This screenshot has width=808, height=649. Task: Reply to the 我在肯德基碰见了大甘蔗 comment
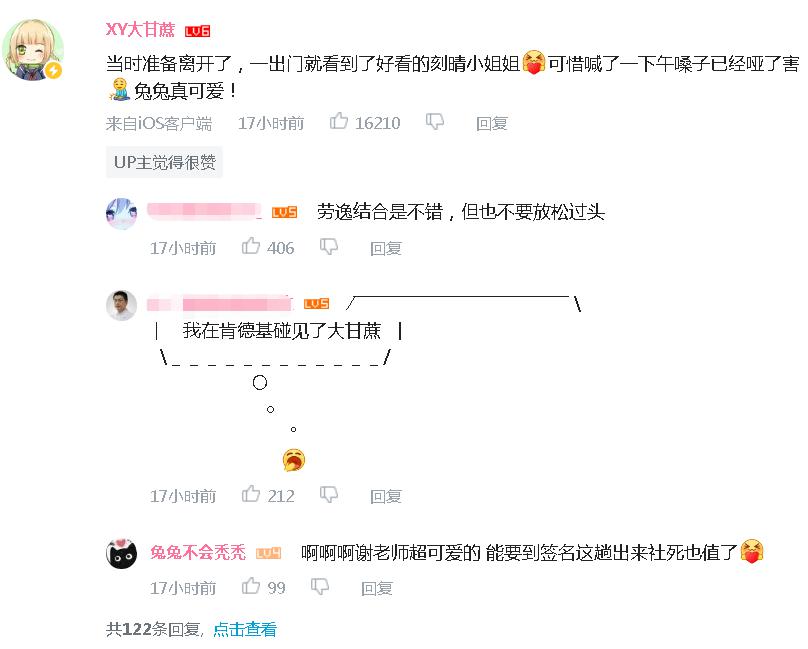point(385,496)
